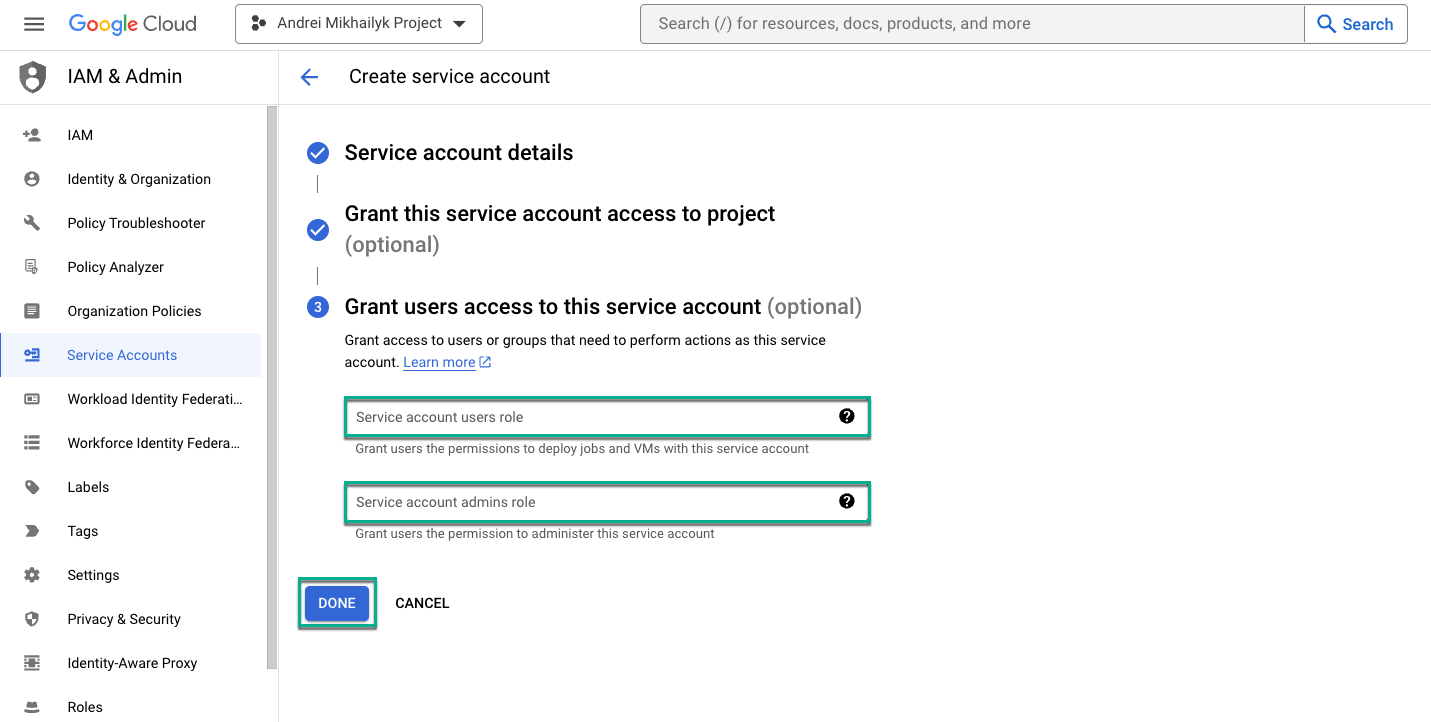
Task: Click the Settings gear icon in sidebar
Action: click(x=32, y=575)
